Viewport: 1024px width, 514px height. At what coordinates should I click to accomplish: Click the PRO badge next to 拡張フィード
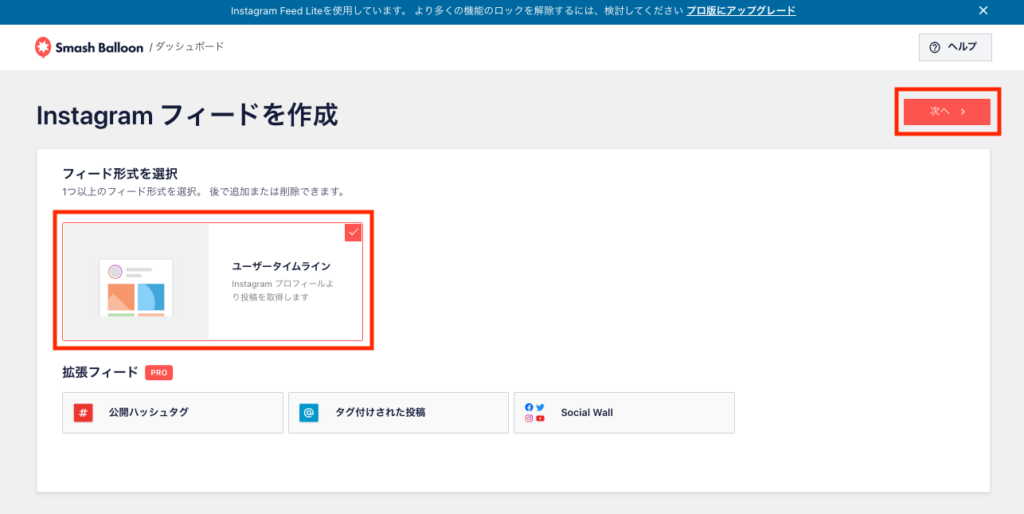[x=159, y=373]
